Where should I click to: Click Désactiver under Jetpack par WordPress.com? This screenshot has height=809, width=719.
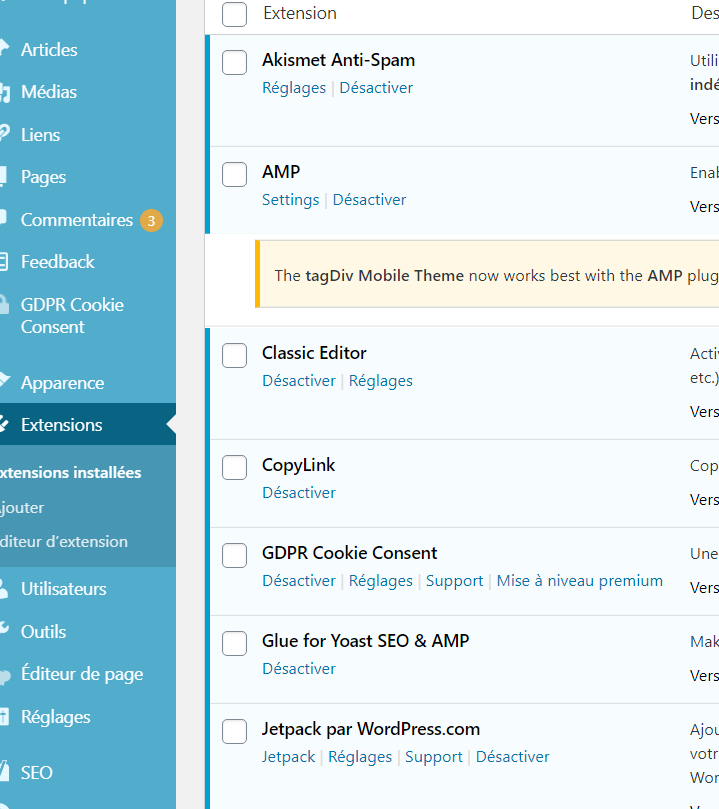(x=513, y=757)
